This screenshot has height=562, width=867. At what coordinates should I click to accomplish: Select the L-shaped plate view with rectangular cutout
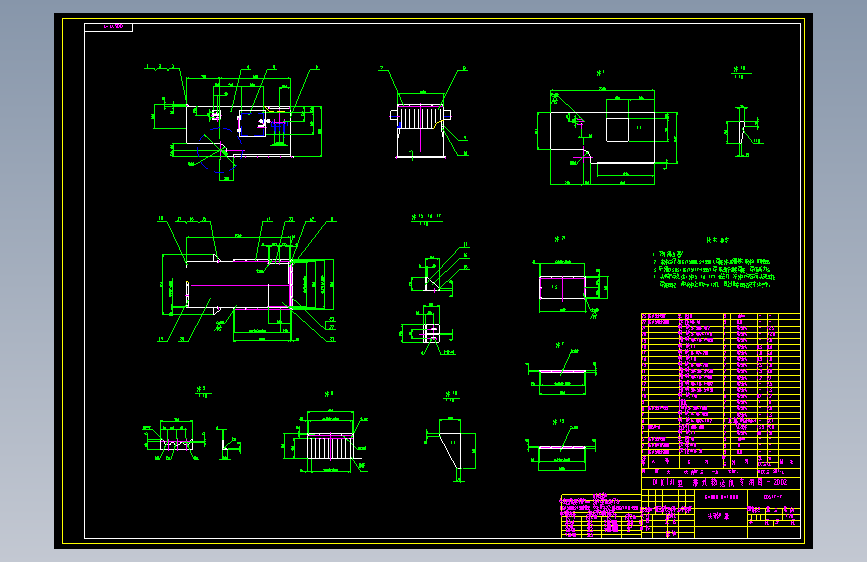tap(607, 136)
